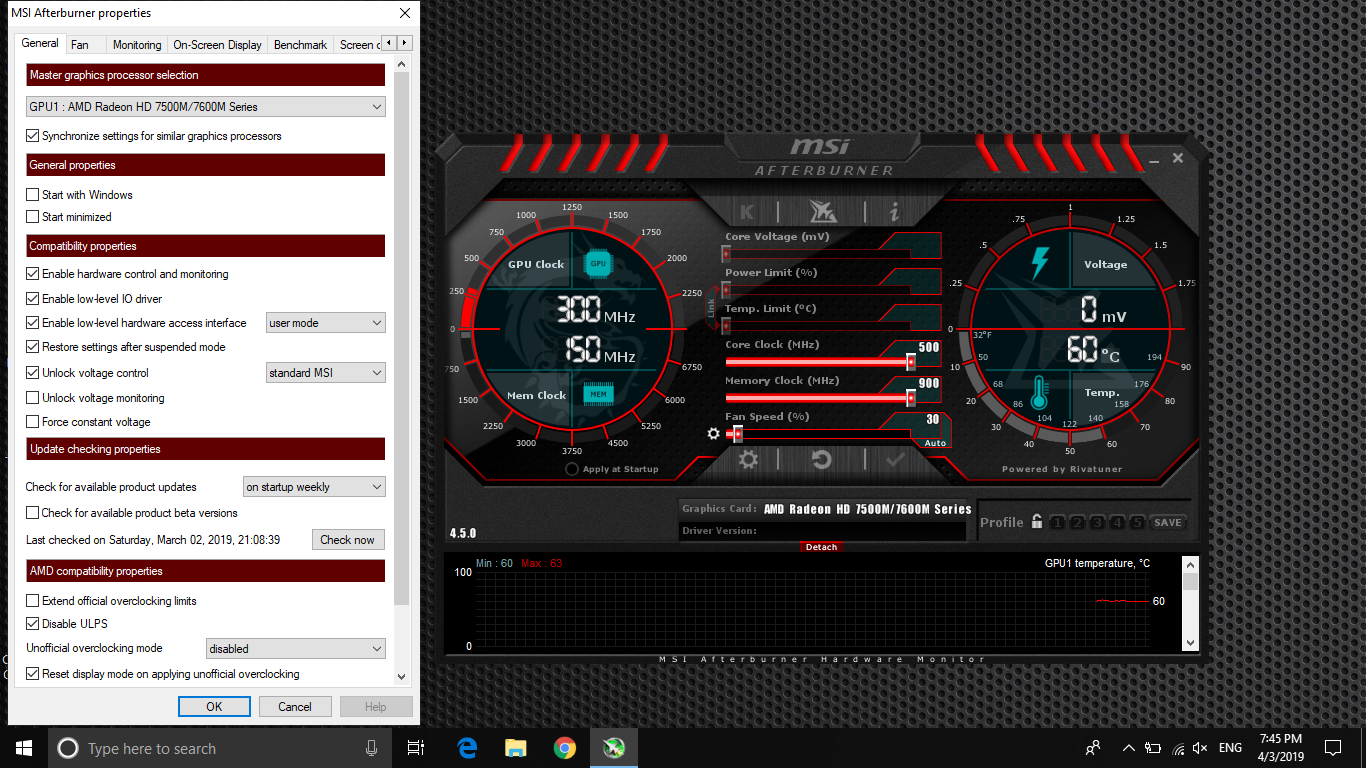Viewport: 1366px width, 768px height.
Task: Click the Kombustor K icon
Action: click(747, 212)
